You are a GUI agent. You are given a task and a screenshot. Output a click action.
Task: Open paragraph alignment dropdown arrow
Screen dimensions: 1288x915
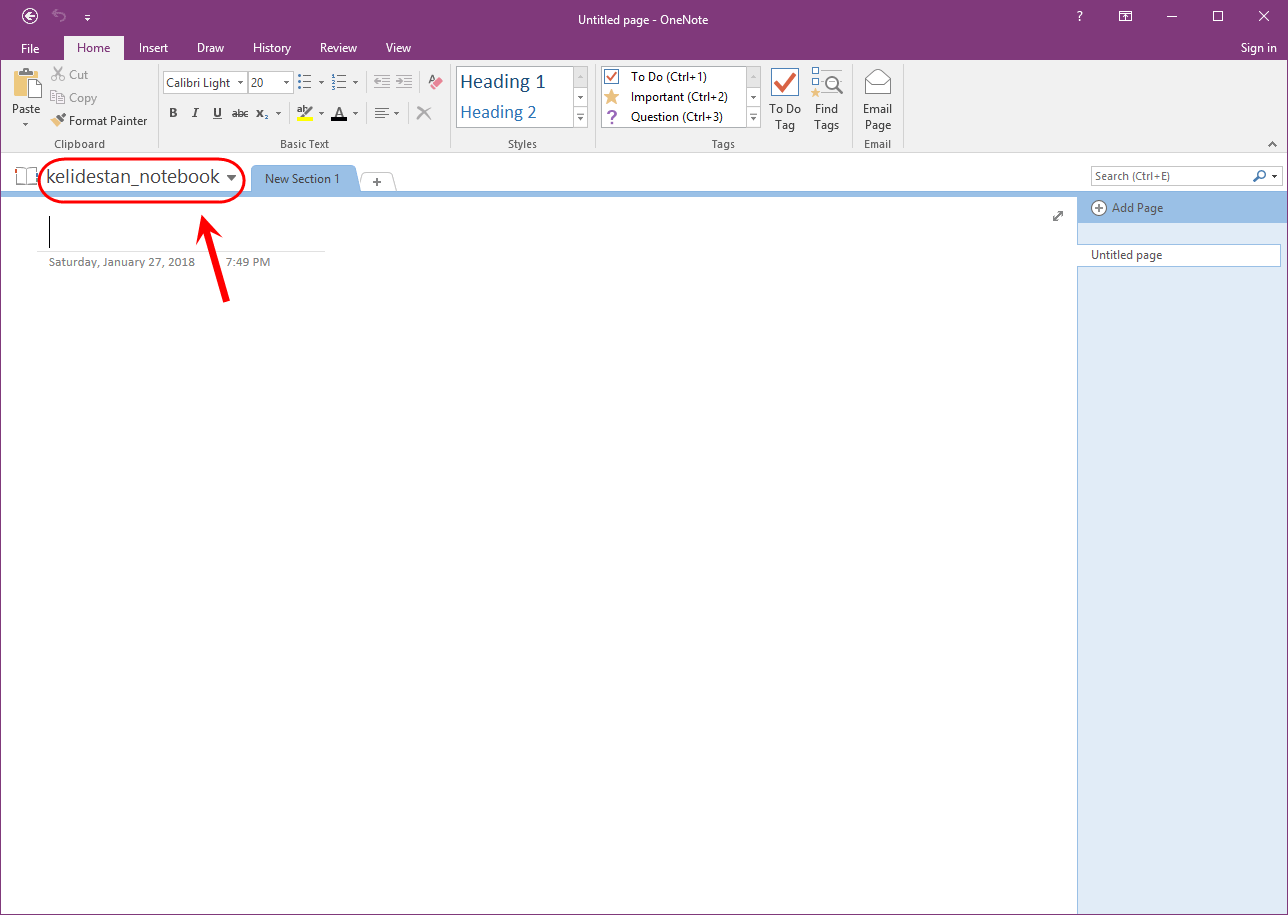click(396, 113)
